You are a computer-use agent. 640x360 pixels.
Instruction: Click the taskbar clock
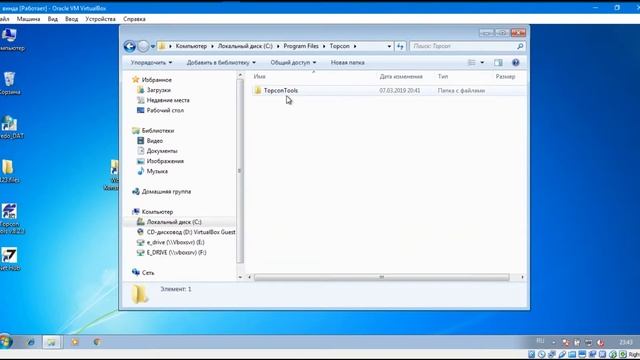click(x=625, y=342)
